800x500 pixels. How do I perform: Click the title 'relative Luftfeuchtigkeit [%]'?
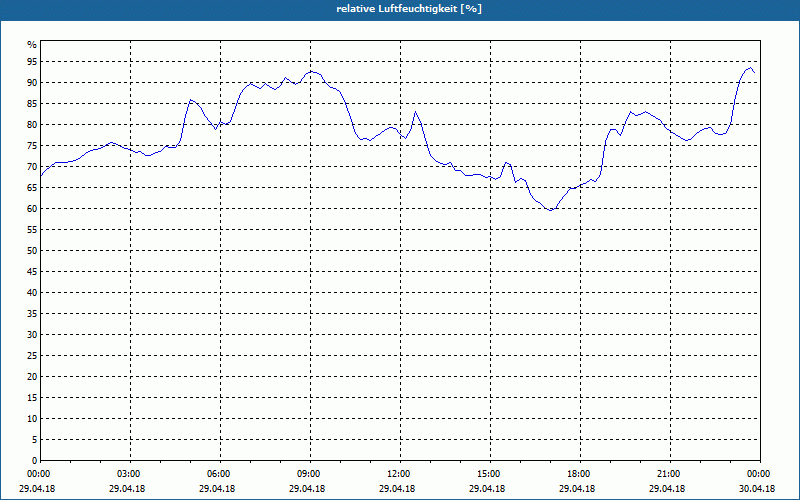coord(409,9)
